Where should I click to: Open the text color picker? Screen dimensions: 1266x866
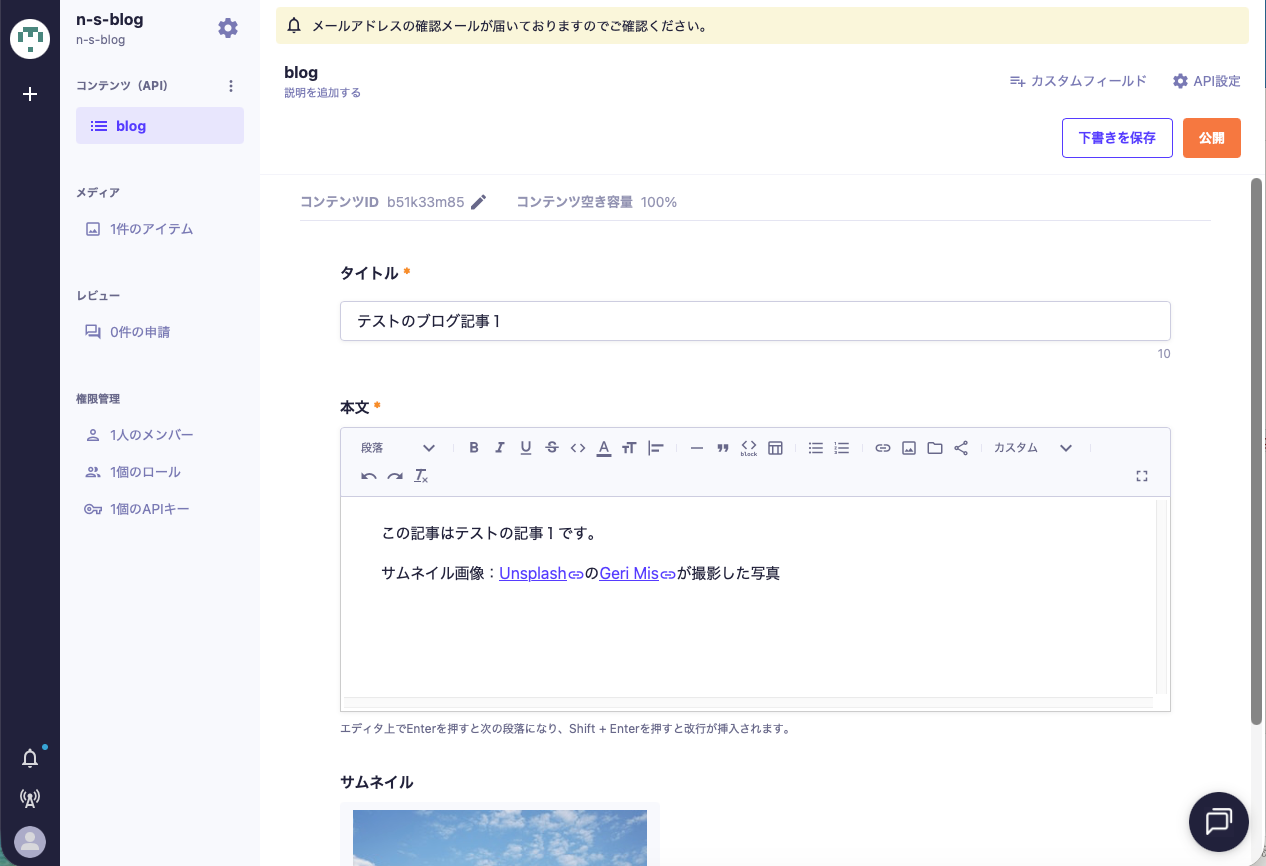(x=604, y=448)
